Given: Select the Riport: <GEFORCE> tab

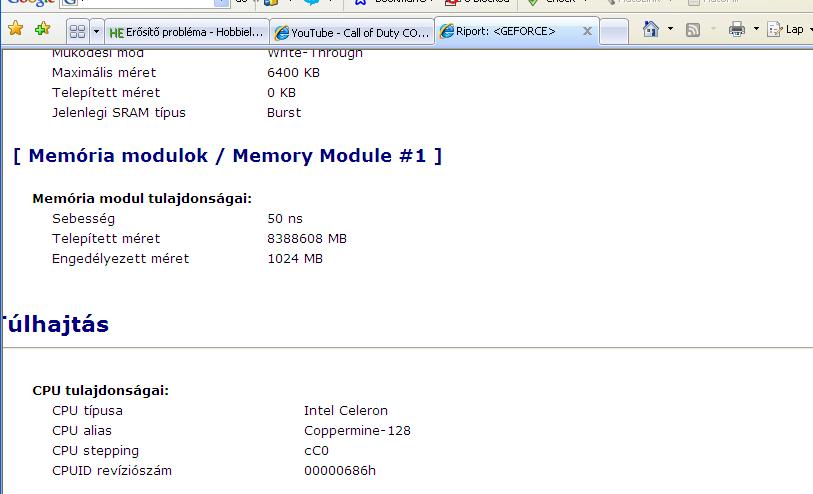Looking at the screenshot, I should click(x=506, y=31).
